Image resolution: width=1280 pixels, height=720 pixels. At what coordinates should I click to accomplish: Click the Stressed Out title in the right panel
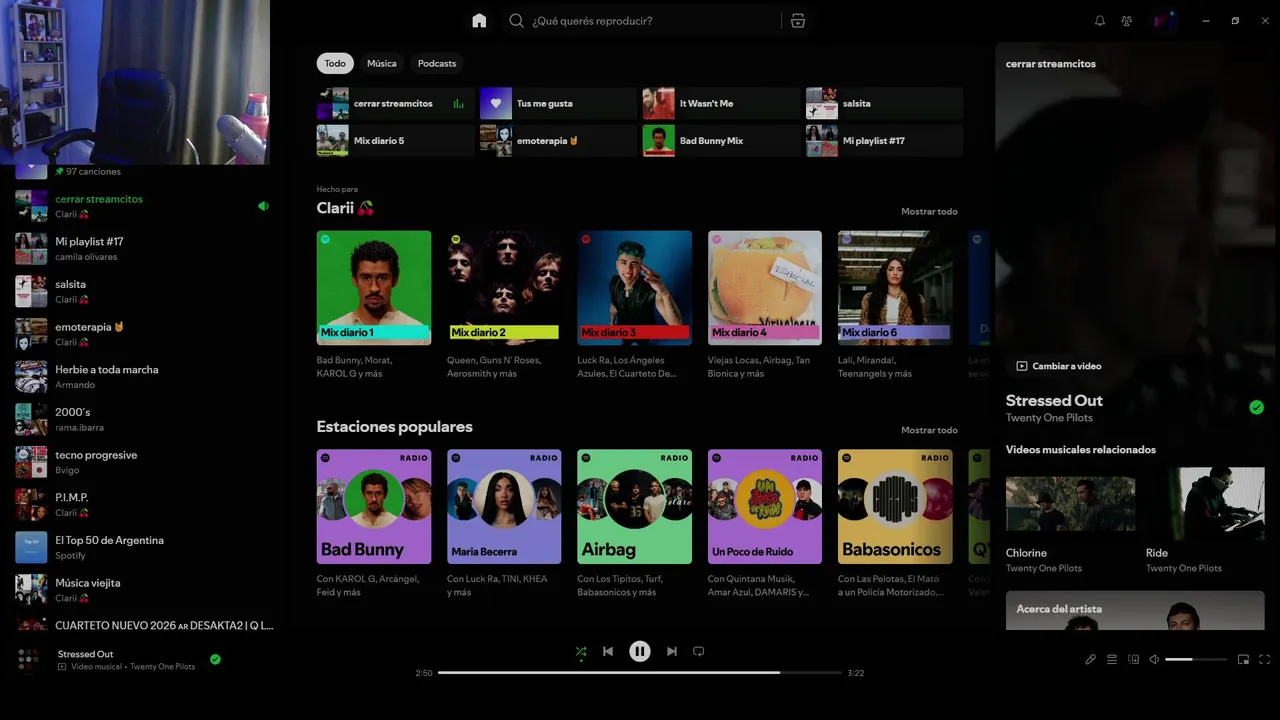coord(1054,400)
